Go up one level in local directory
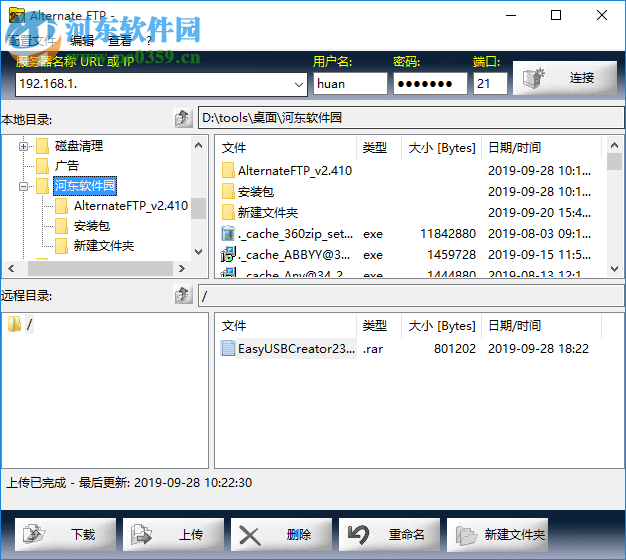The height and width of the screenshot is (560, 626). point(183,118)
